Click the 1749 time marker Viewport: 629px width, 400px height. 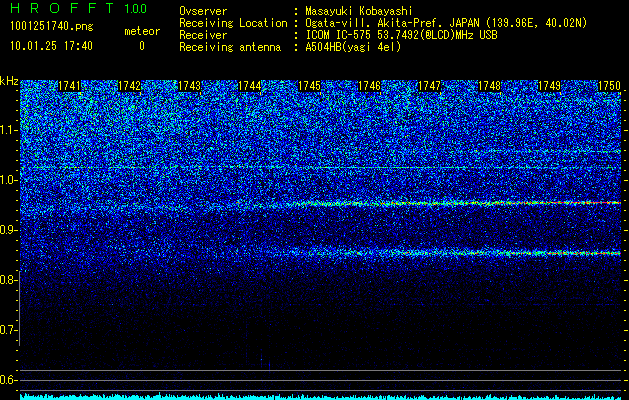[550, 86]
